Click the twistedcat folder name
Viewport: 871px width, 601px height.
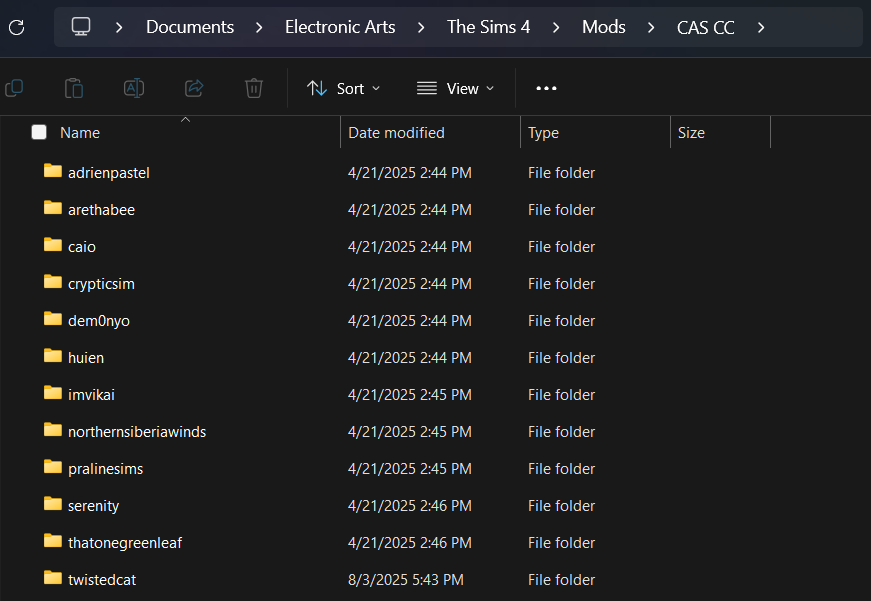tap(102, 580)
